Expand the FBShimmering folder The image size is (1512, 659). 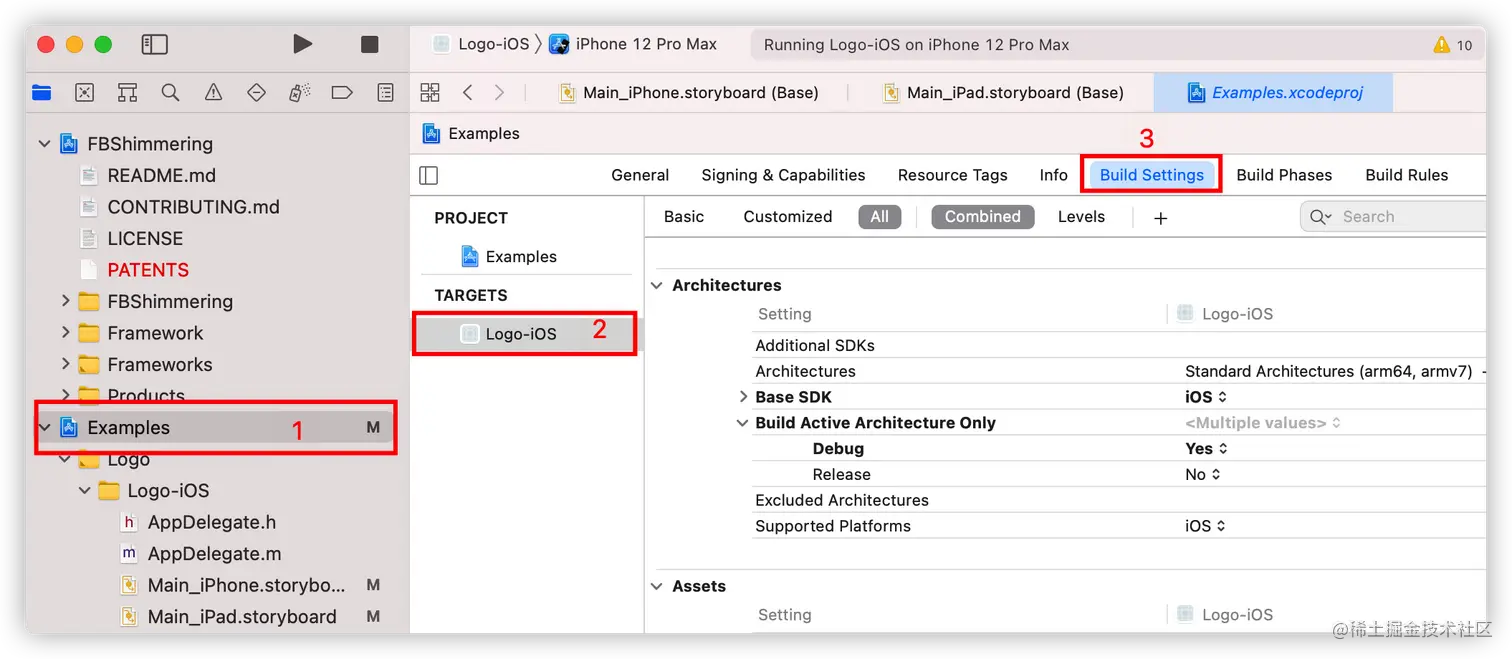point(66,301)
